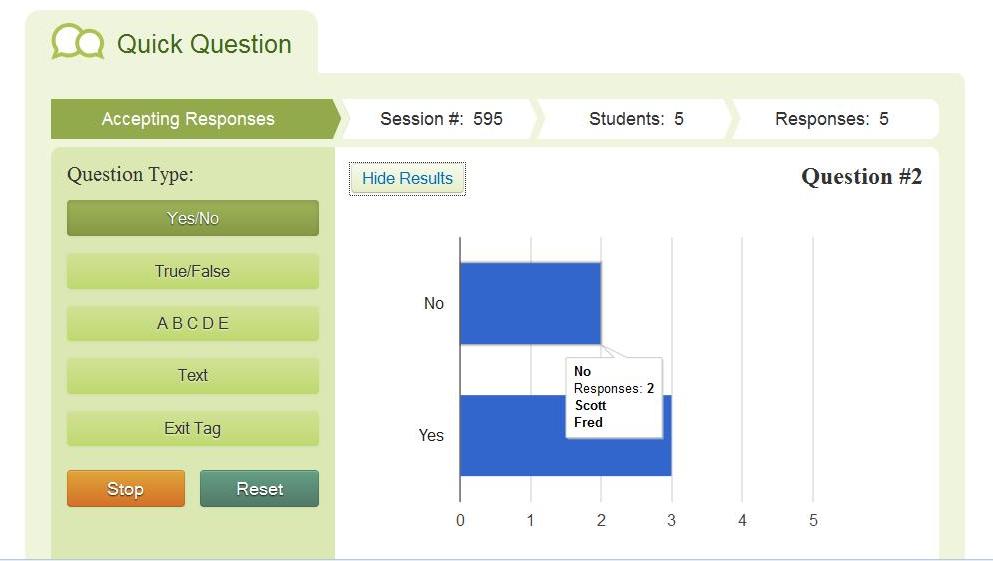Select the Exit Tag question type
Screen dimensions: 993x561
point(193,428)
